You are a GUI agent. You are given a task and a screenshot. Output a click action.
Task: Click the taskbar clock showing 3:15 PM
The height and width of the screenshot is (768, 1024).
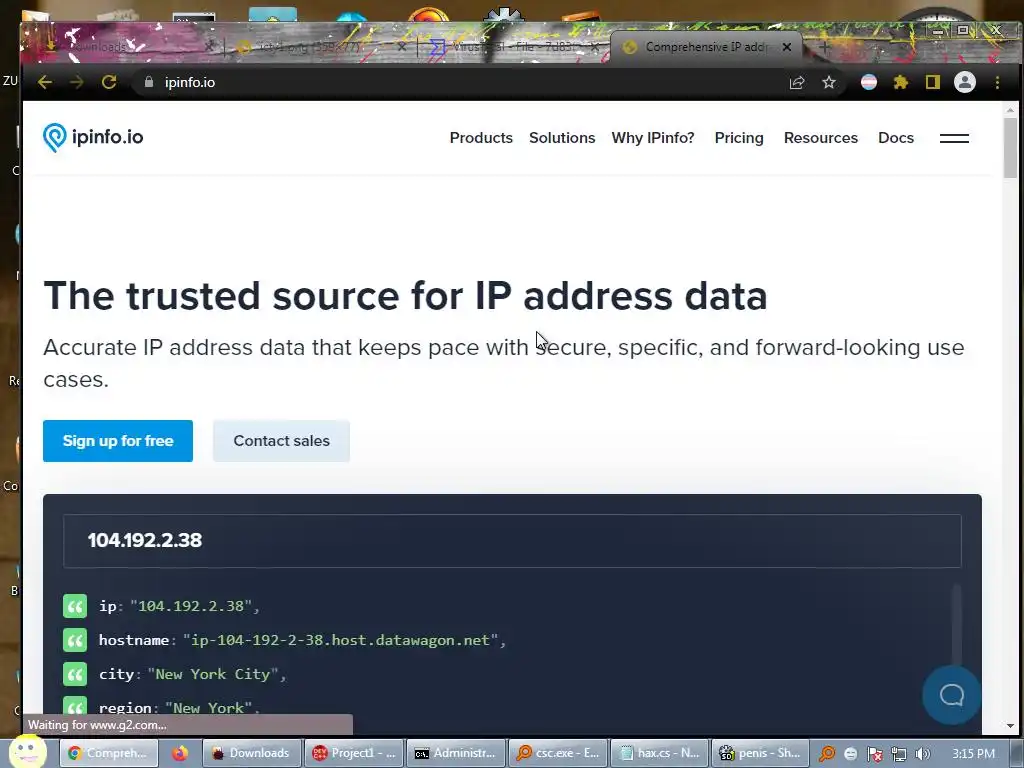[973, 754]
